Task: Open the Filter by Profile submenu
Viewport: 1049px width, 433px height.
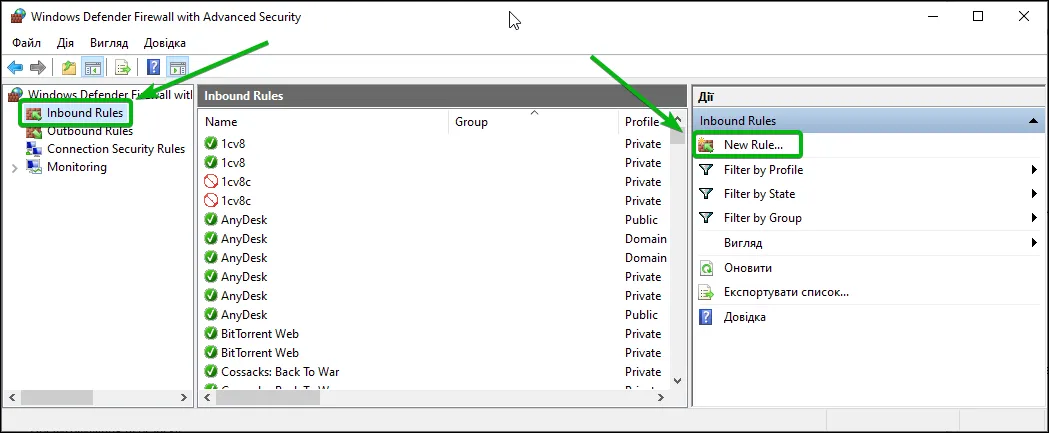Action: (x=868, y=170)
